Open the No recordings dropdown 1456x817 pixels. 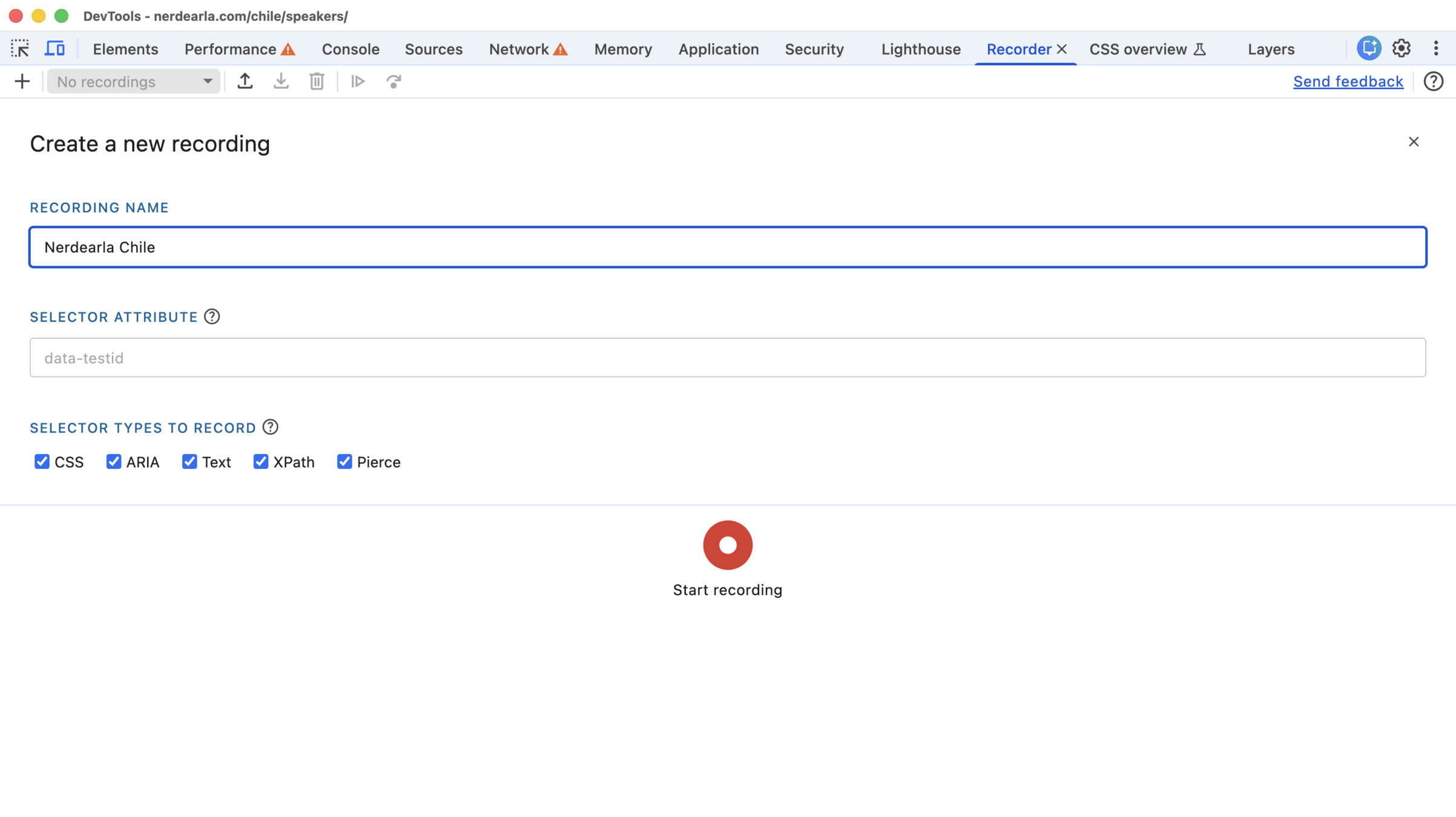[x=134, y=81]
